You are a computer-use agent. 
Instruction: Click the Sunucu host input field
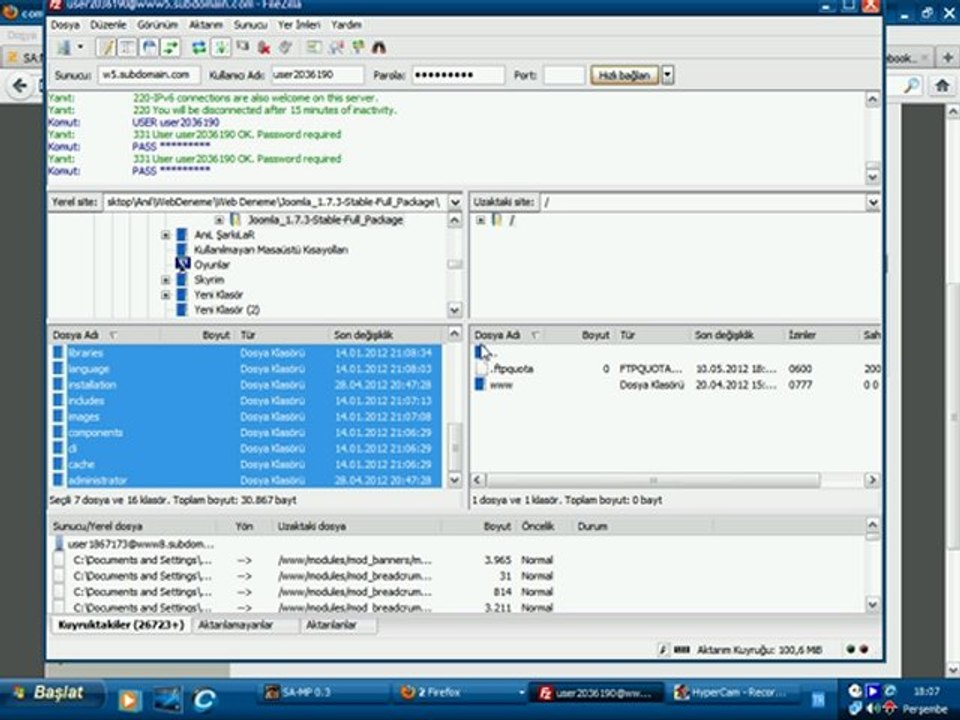(x=149, y=75)
